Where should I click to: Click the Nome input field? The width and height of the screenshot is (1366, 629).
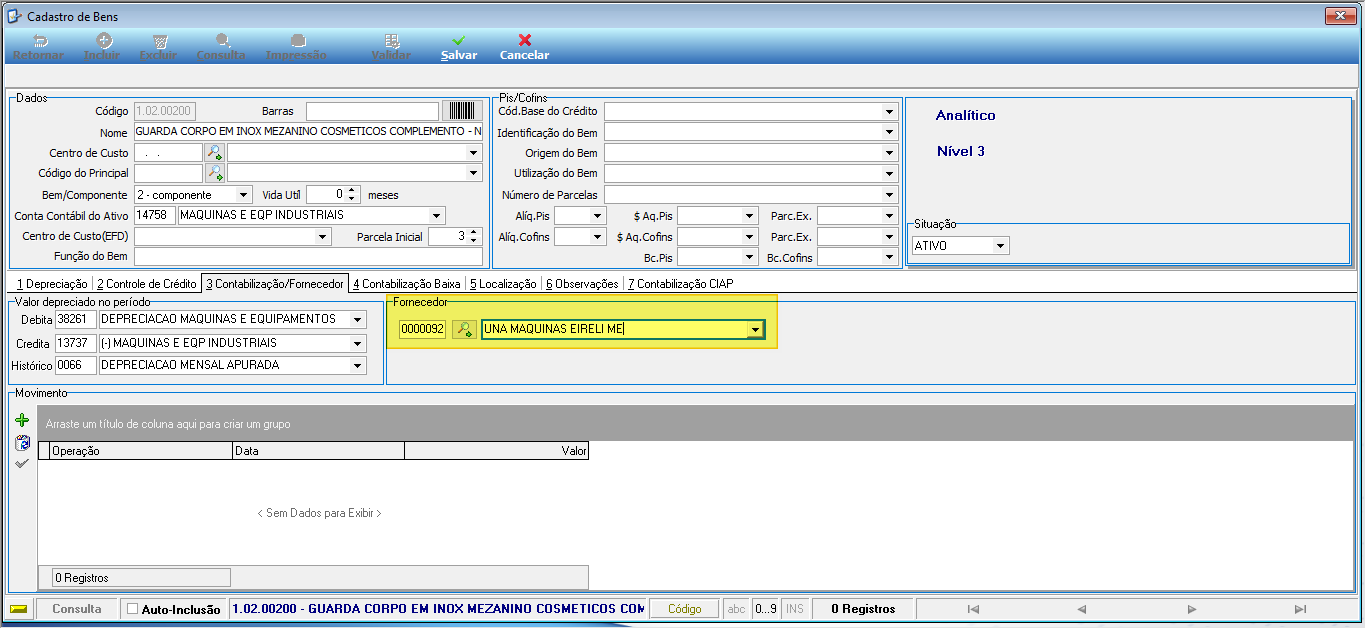tap(308, 132)
